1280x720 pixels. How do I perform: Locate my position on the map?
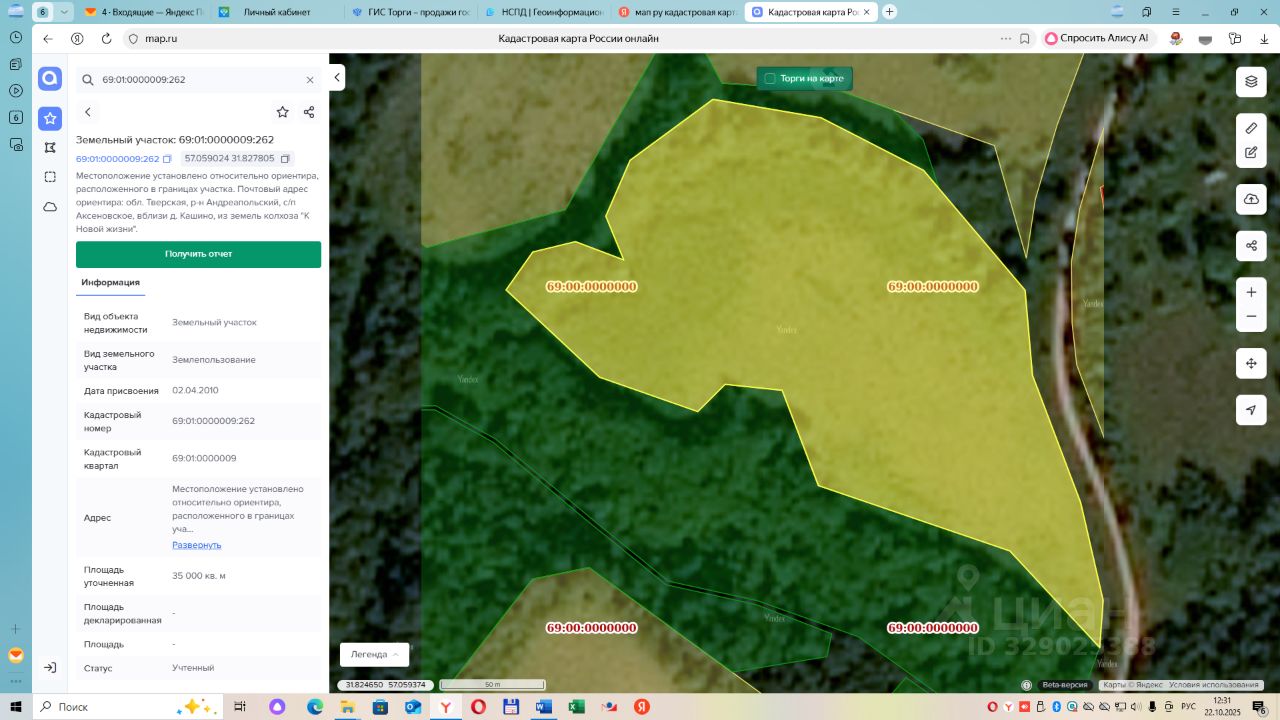[1251, 410]
